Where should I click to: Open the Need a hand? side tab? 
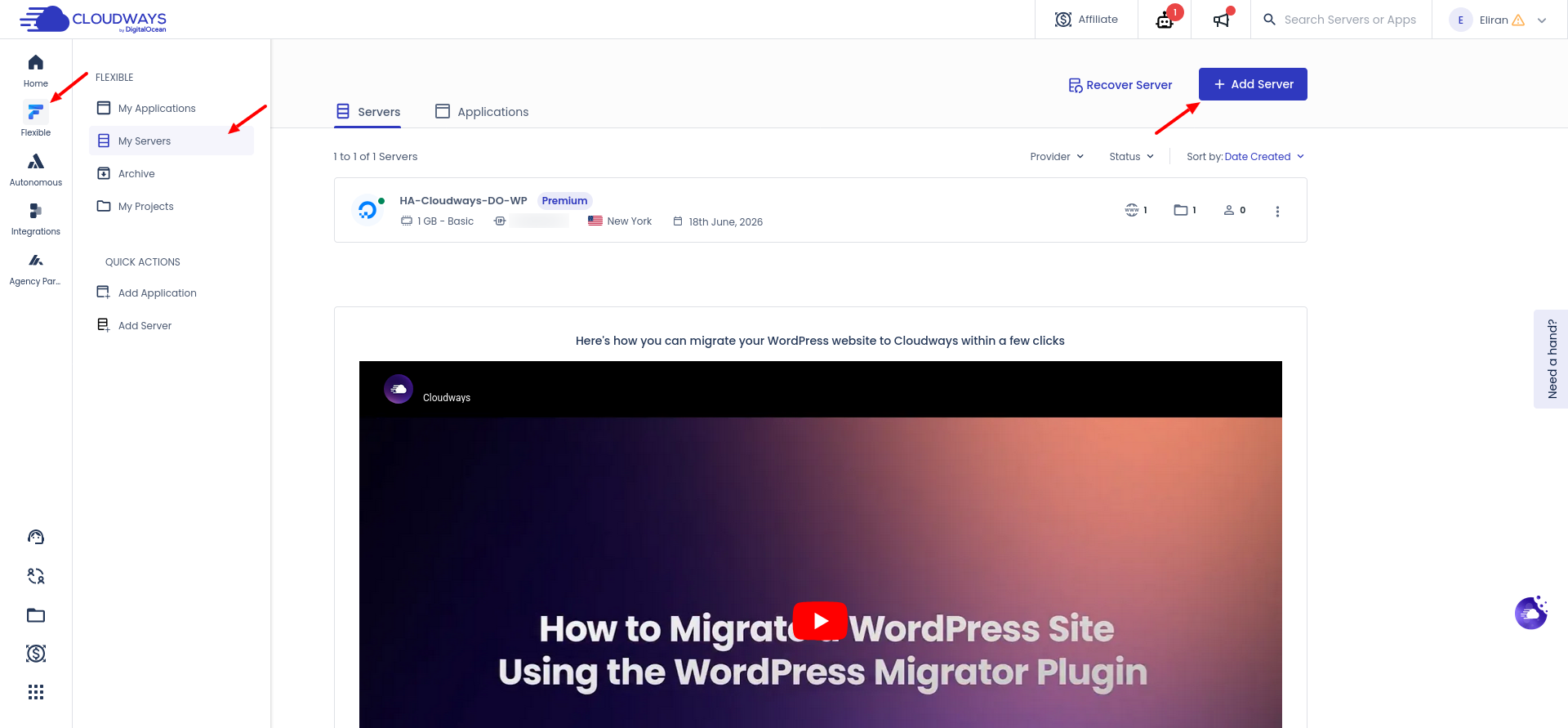click(1551, 359)
